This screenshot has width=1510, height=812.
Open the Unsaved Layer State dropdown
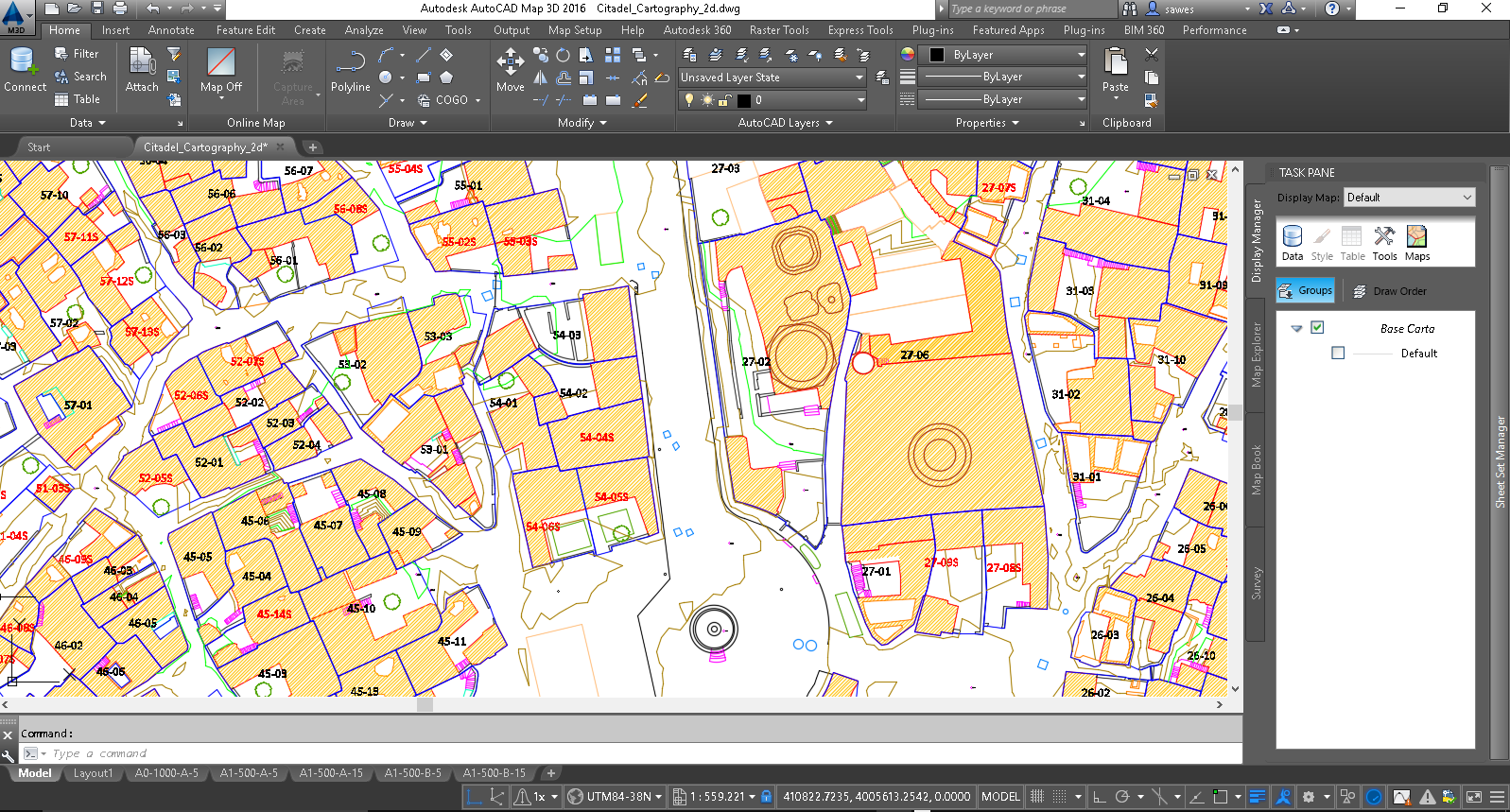(x=772, y=78)
